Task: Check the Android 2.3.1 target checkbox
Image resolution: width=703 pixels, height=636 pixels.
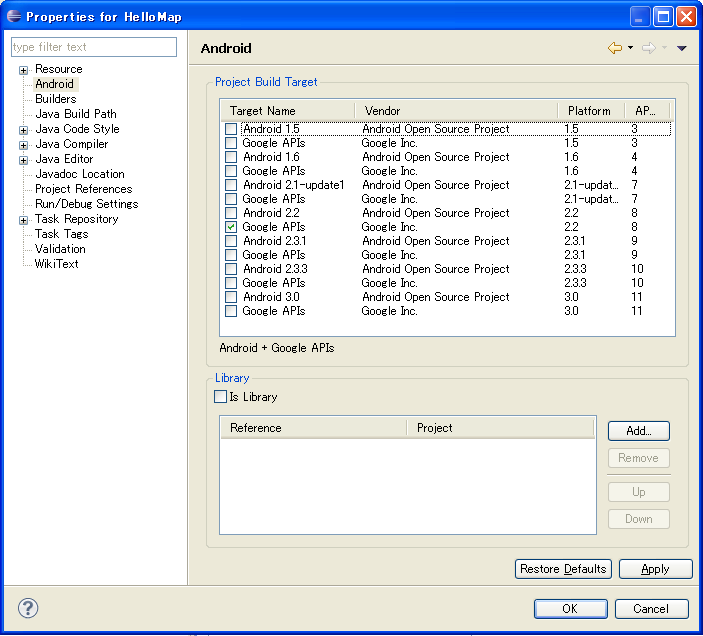Action: (231, 241)
